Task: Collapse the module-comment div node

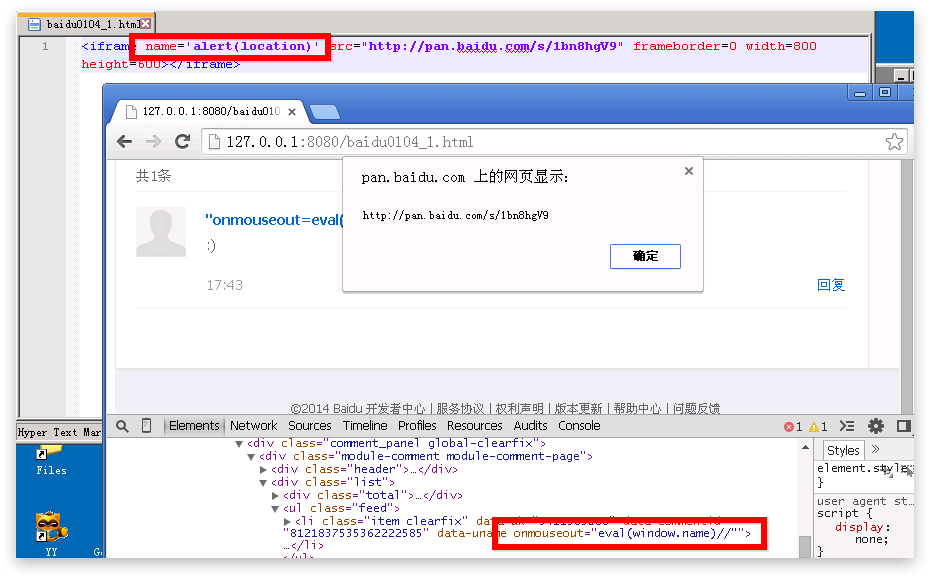Action: coord(251,457)
